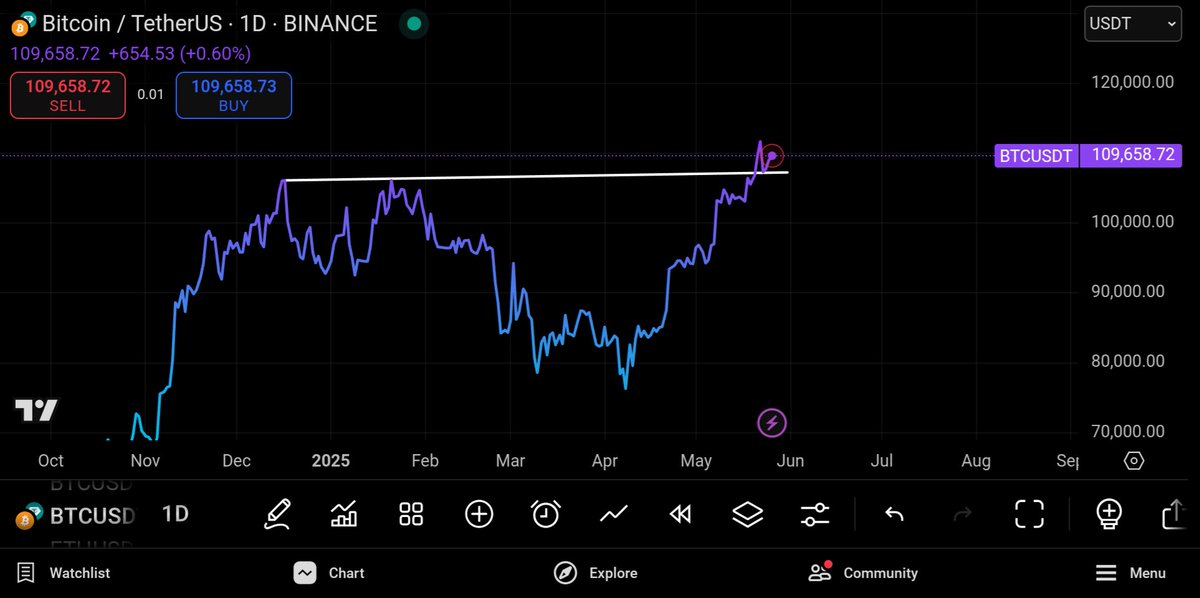
Task: Click the Jun date axis label
Action: pyautogui.click(x=790, y=461)
